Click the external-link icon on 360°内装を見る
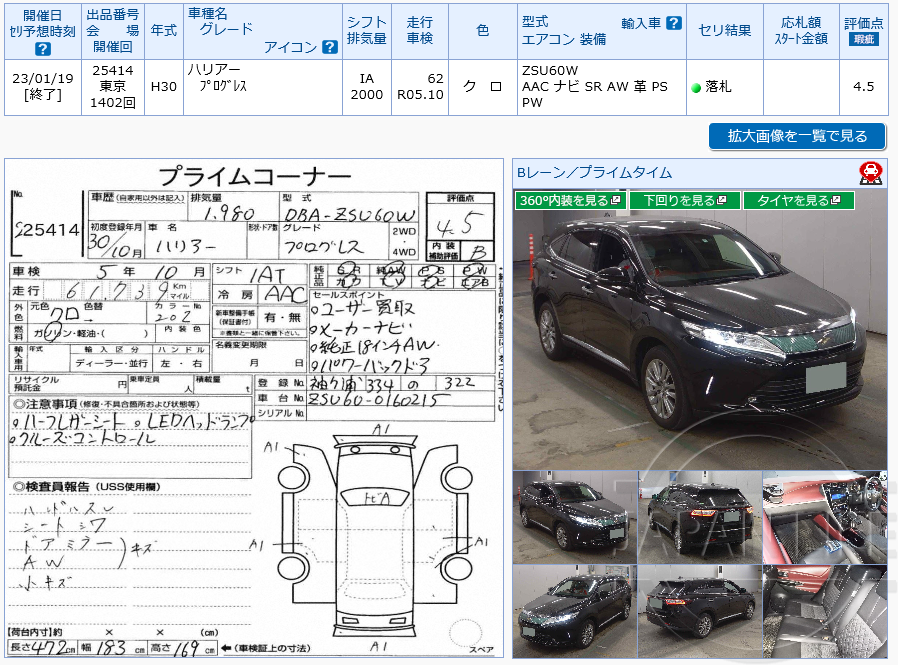This screenshot has width=898, height=665. [615, 199]
